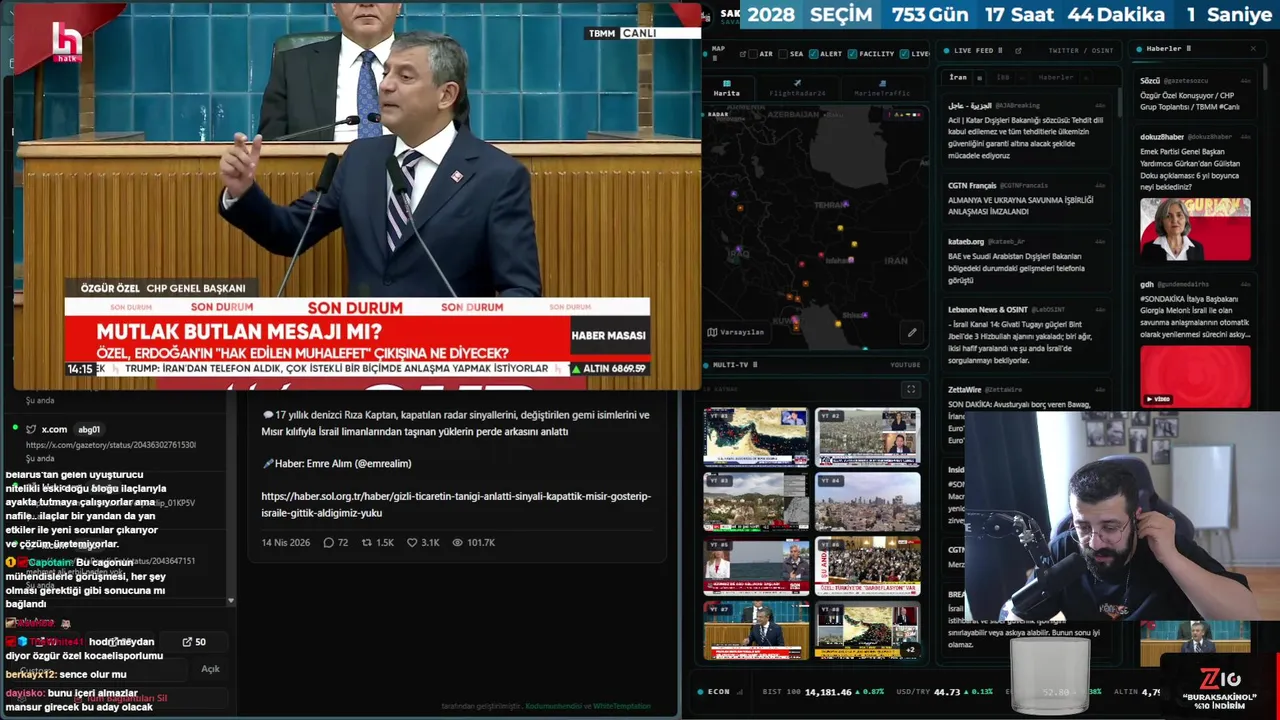Open the İran tab menu icon
1280x720 pixels.
click(x=979, y=77)
